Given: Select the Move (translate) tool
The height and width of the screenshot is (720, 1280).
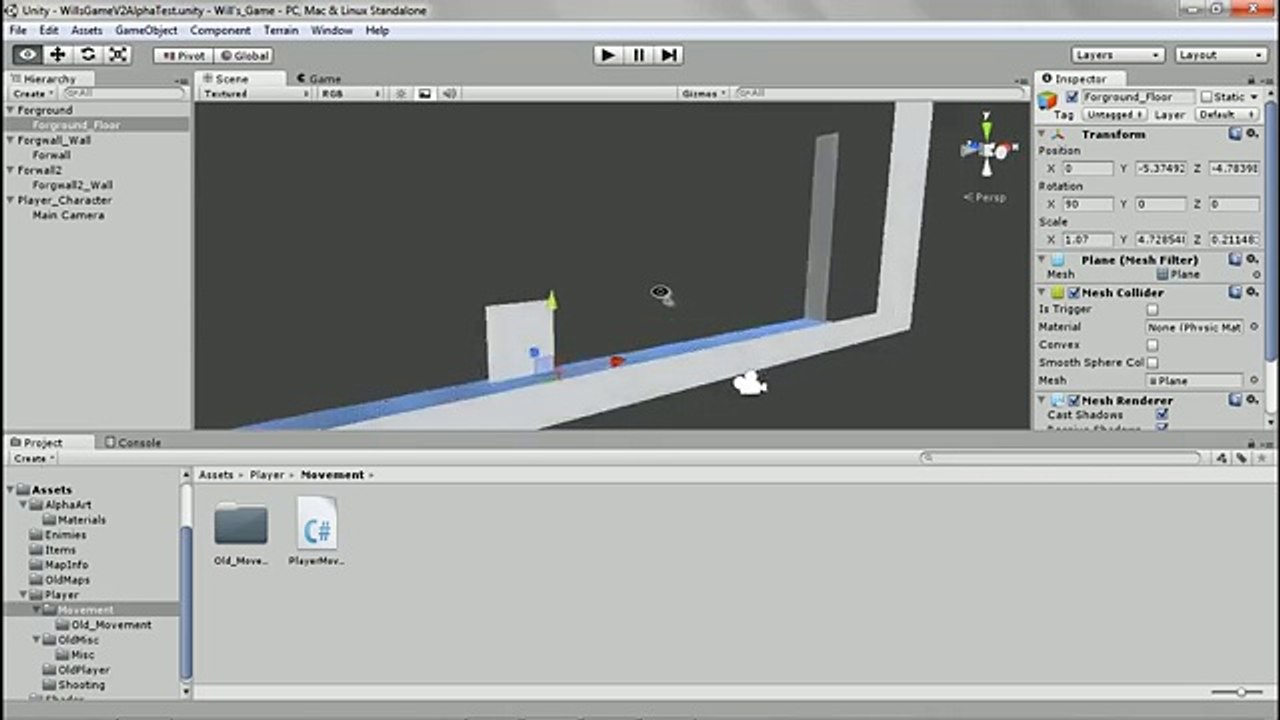Looking at the screenshot, I should click(57, 55).
